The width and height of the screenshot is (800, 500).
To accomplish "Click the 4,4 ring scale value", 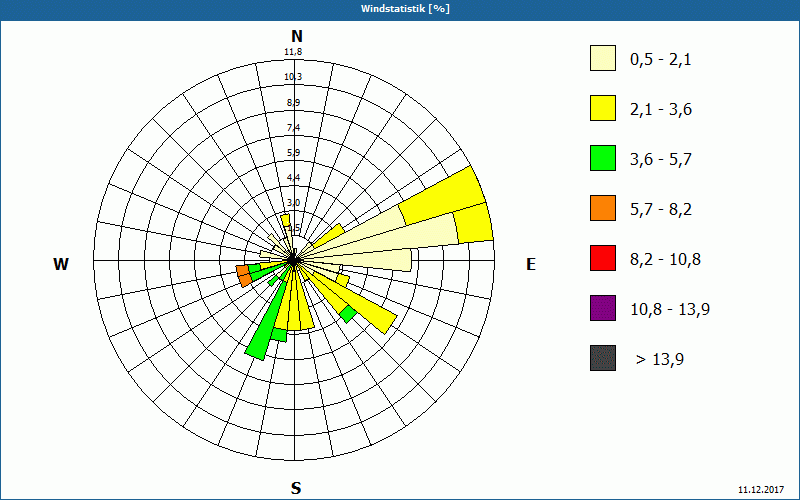I will 293,178.
